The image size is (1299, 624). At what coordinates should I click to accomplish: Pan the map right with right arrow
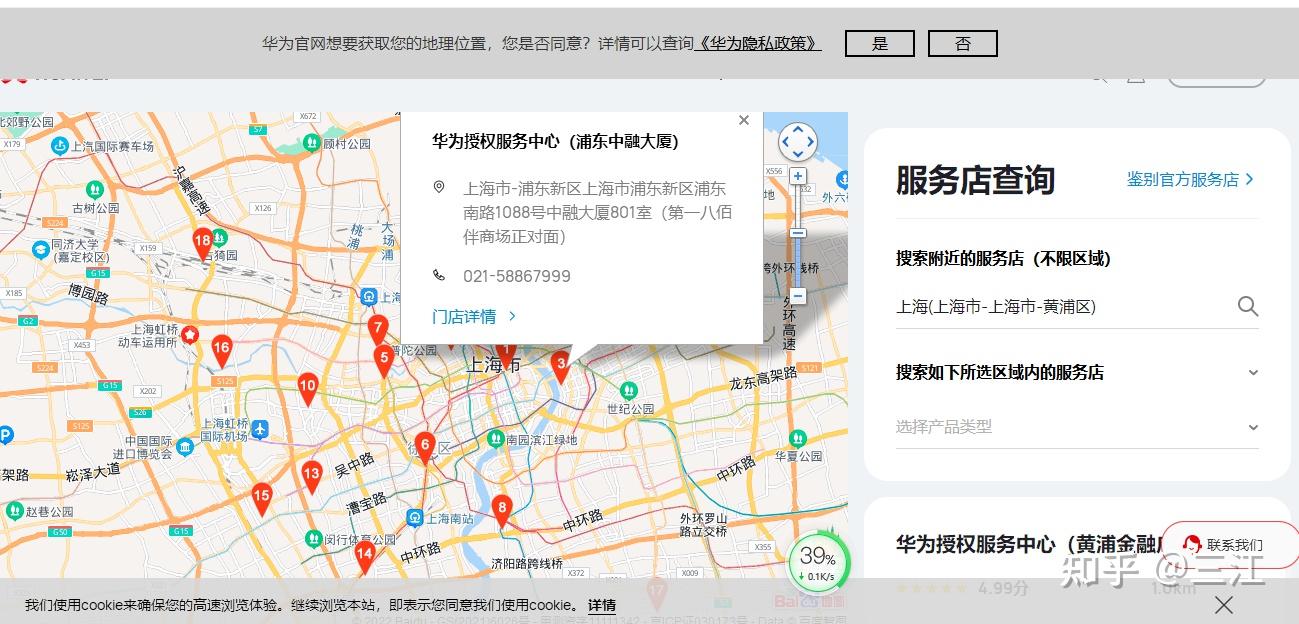pyautogui.click(x=811, y=142)
